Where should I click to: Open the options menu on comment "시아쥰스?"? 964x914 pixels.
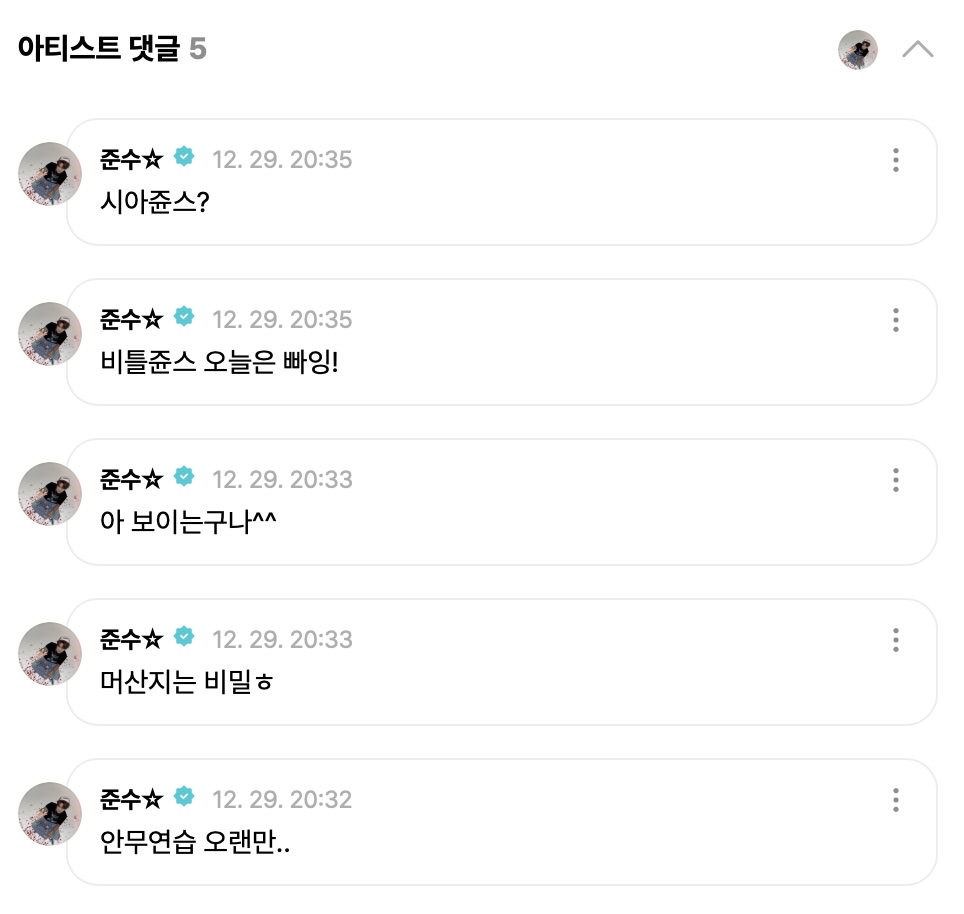pyautogui.click(x=896, y=161)
